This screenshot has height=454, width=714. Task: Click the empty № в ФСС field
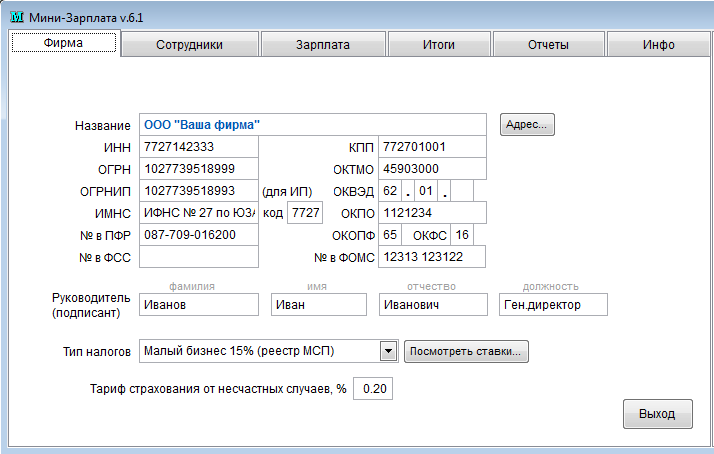coord(198,257)
